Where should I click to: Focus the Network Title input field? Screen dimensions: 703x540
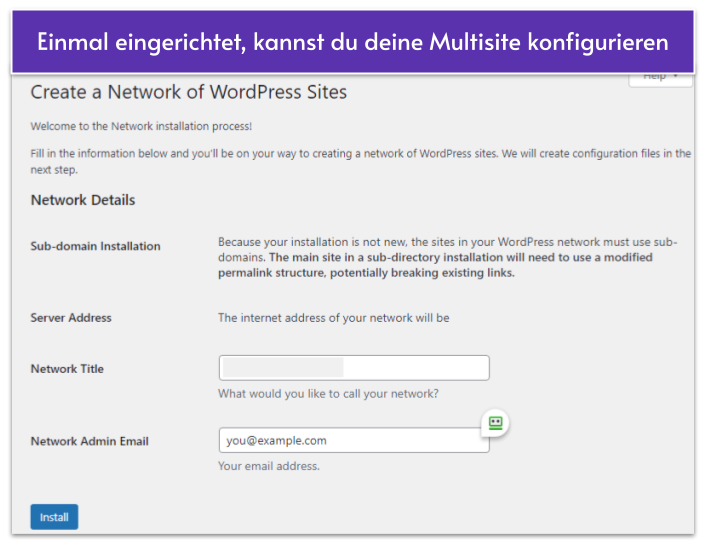tap(354, 368)
